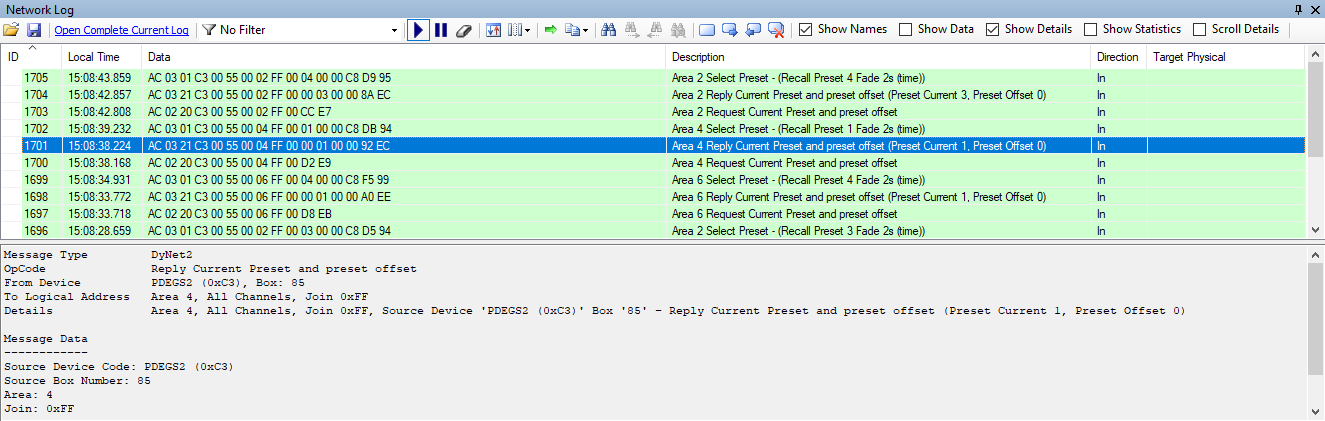Click the save log disk icon
Viewport: 1325px width, 421px height.
(34, 30)
